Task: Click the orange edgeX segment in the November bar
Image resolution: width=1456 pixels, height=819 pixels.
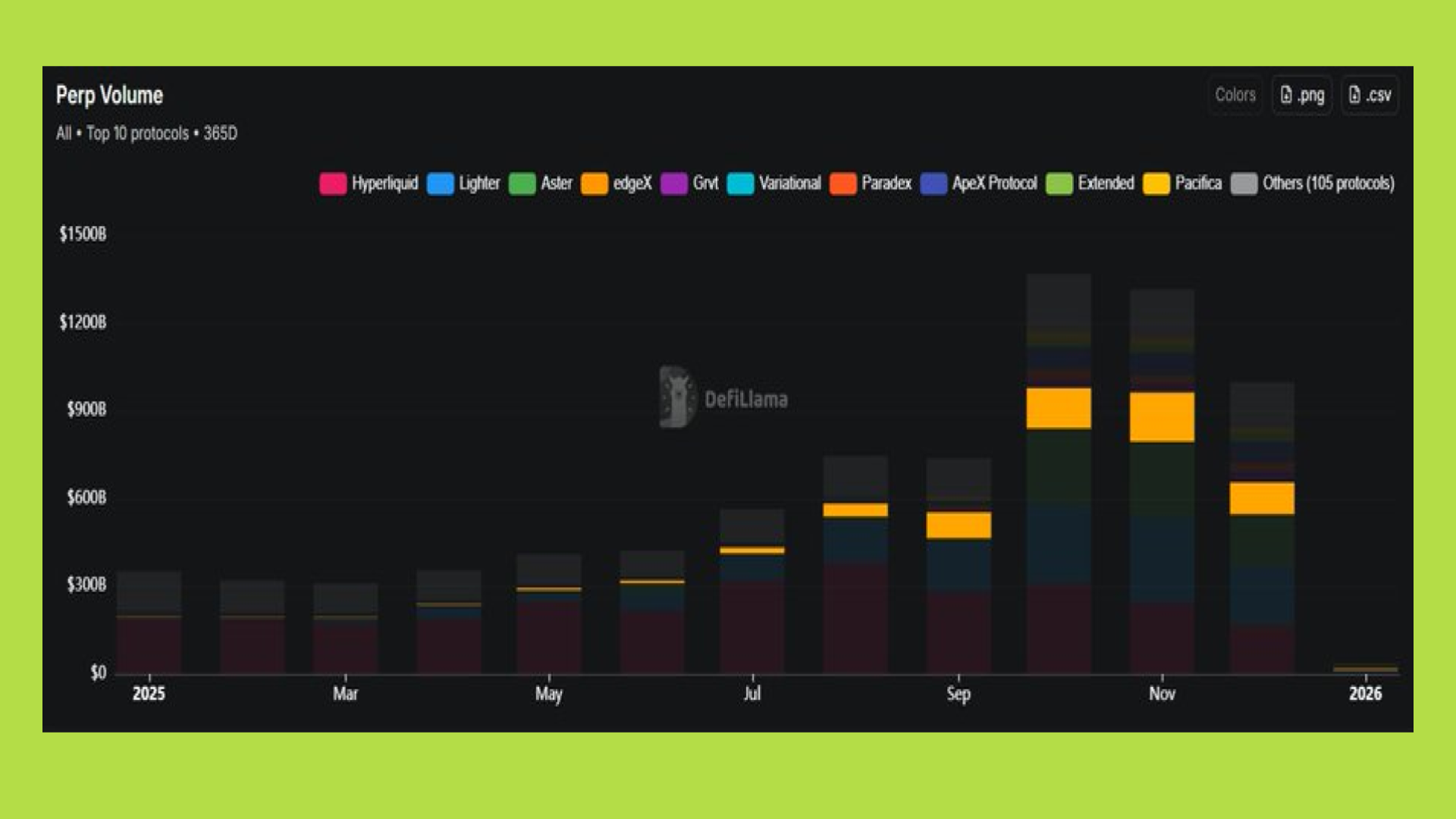Action: [1162, 417]
